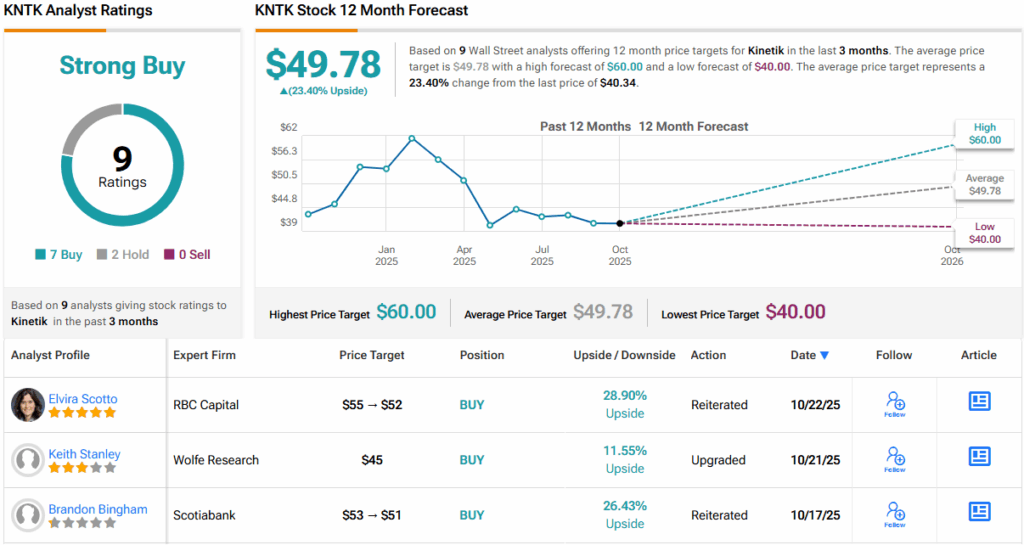This screenshot has height=545, width=1024.
Task: Click the High $60.00 forecast label
Action: coord(984,134)
